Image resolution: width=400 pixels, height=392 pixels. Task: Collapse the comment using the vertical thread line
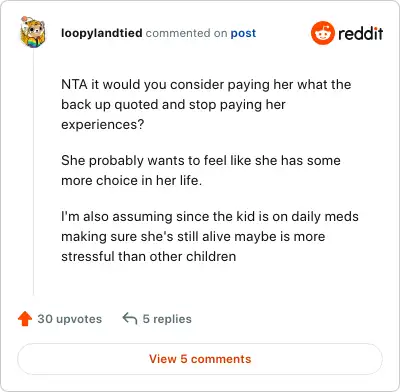point(33,173)
